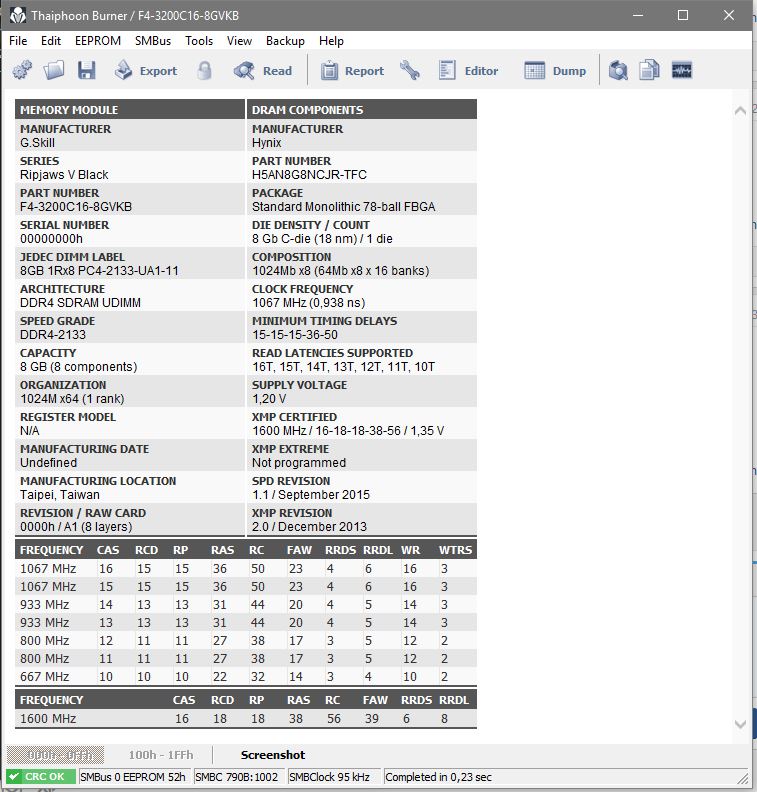Viewport: 757px width, 792px height.
Task: Click the settings gears toolbar icon
Action: 22,70
